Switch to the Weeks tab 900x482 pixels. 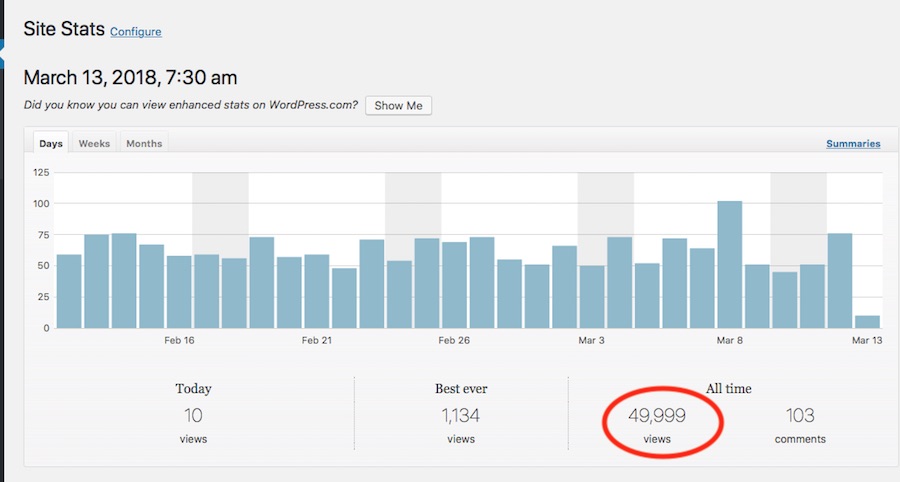(x=94, y=143)
